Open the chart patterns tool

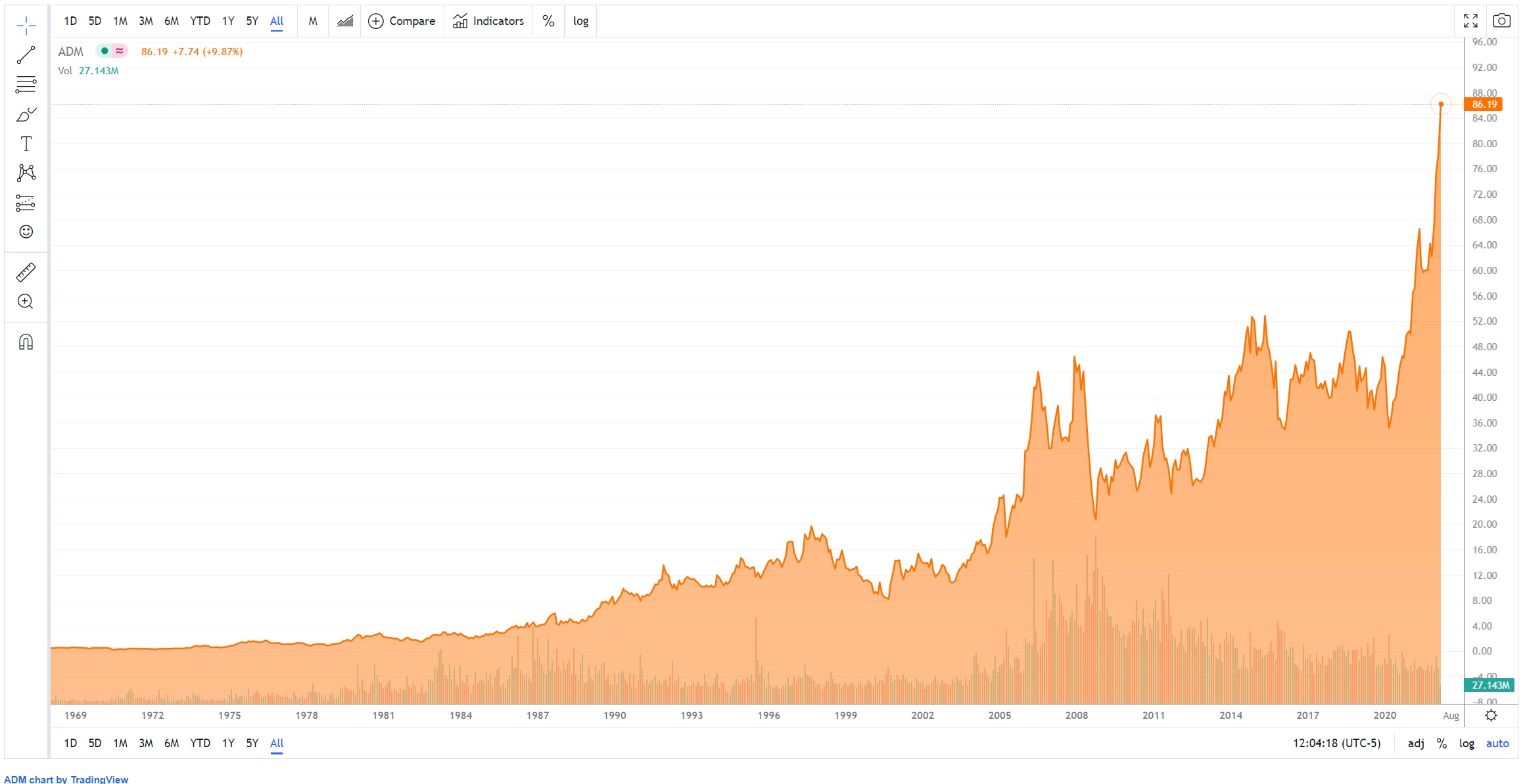pos(26,173)
